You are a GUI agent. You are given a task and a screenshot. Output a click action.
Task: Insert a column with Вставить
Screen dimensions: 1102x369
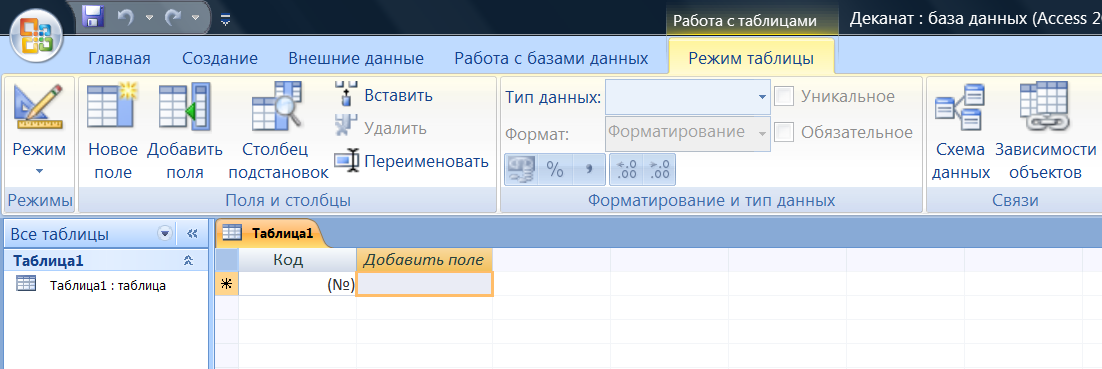click(x=384, y=95)
